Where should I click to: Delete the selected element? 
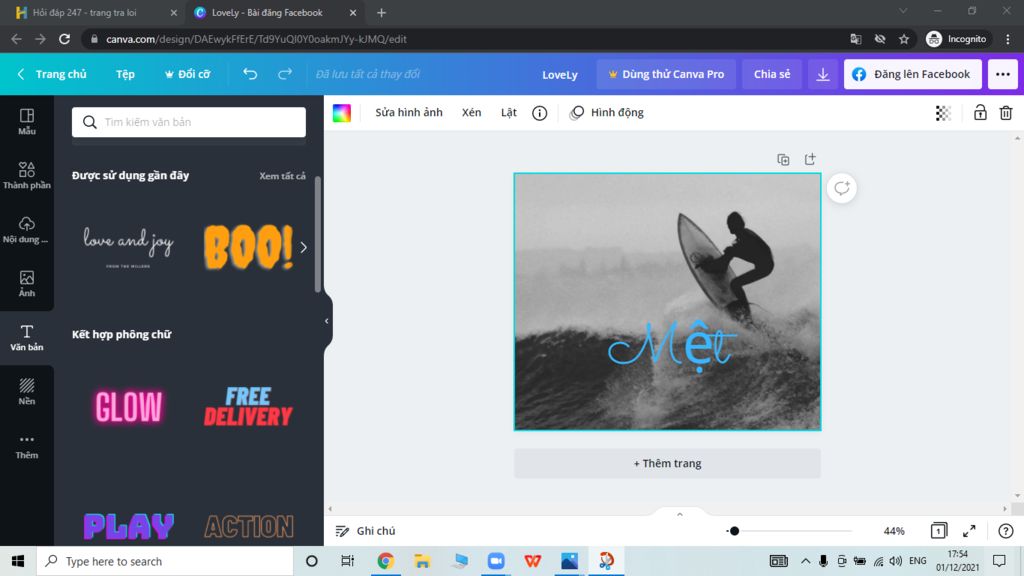[x=1006, y=112]
